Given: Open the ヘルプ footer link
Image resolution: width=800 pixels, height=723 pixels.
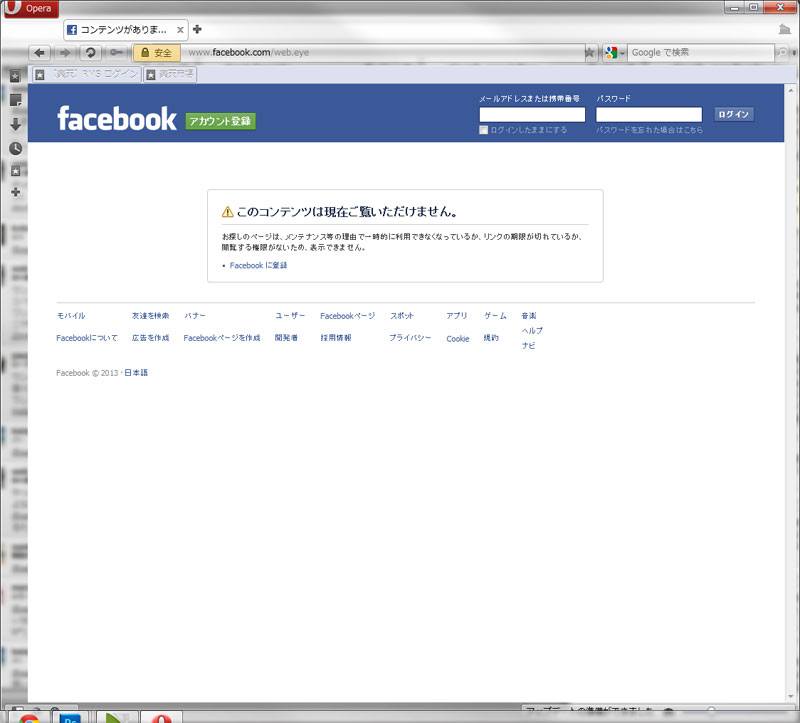Looking at the screenshot, I should point(532,331).
